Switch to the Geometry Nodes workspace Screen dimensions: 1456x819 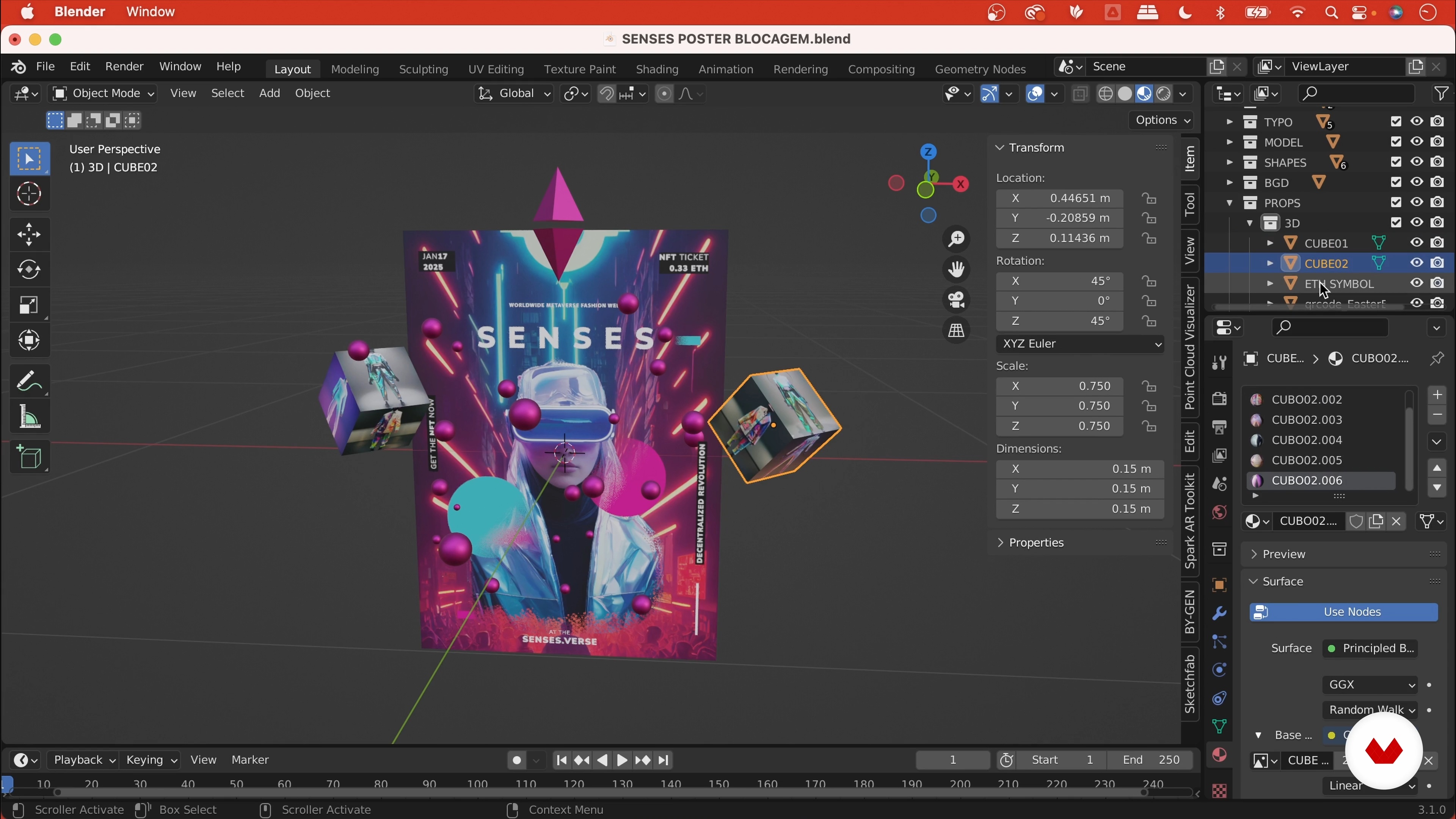[x=980, y=69]
